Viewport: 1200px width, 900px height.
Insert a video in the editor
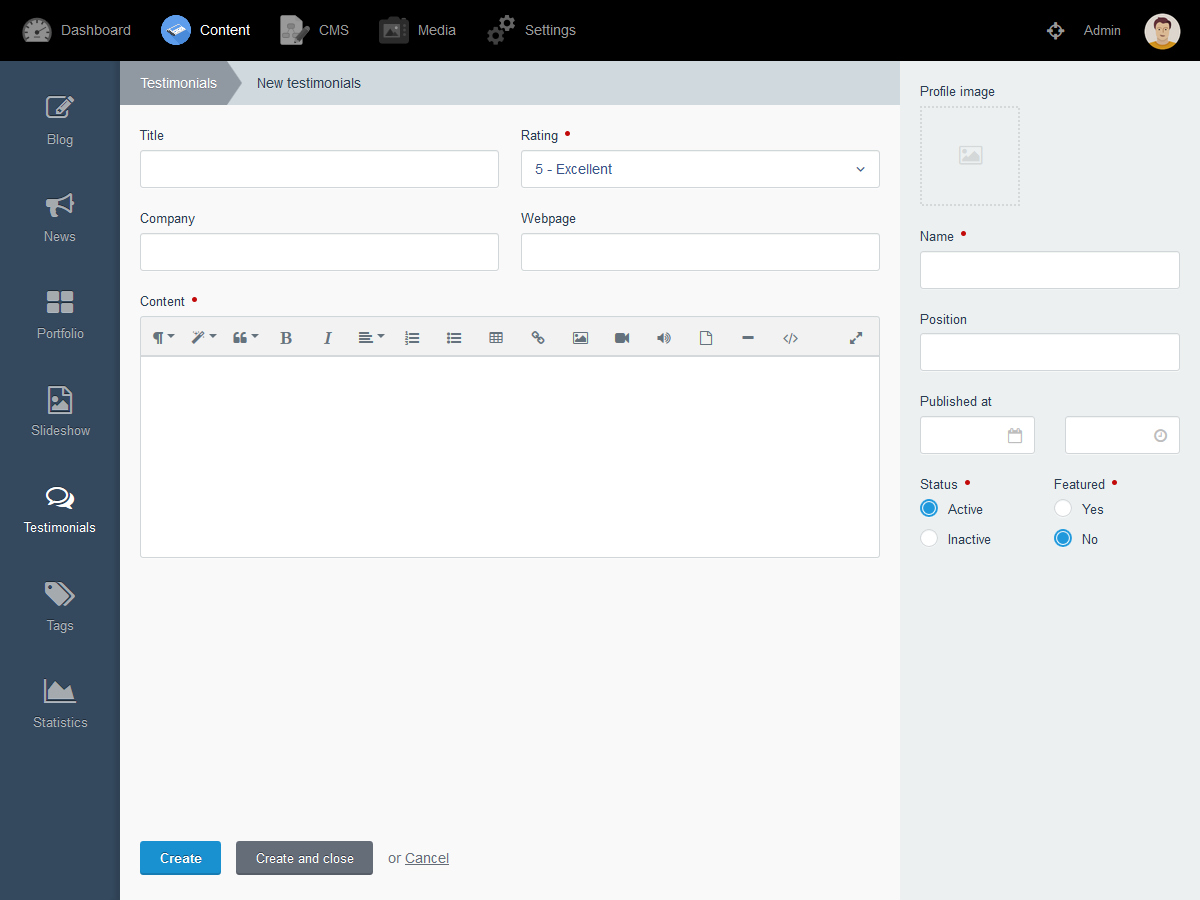tap(622, 338)
